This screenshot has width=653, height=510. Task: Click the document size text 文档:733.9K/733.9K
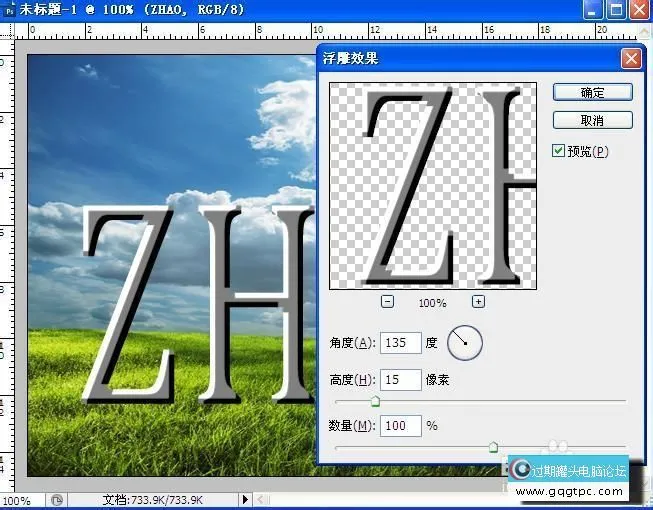pyautogui.click(x=152, y=500)
